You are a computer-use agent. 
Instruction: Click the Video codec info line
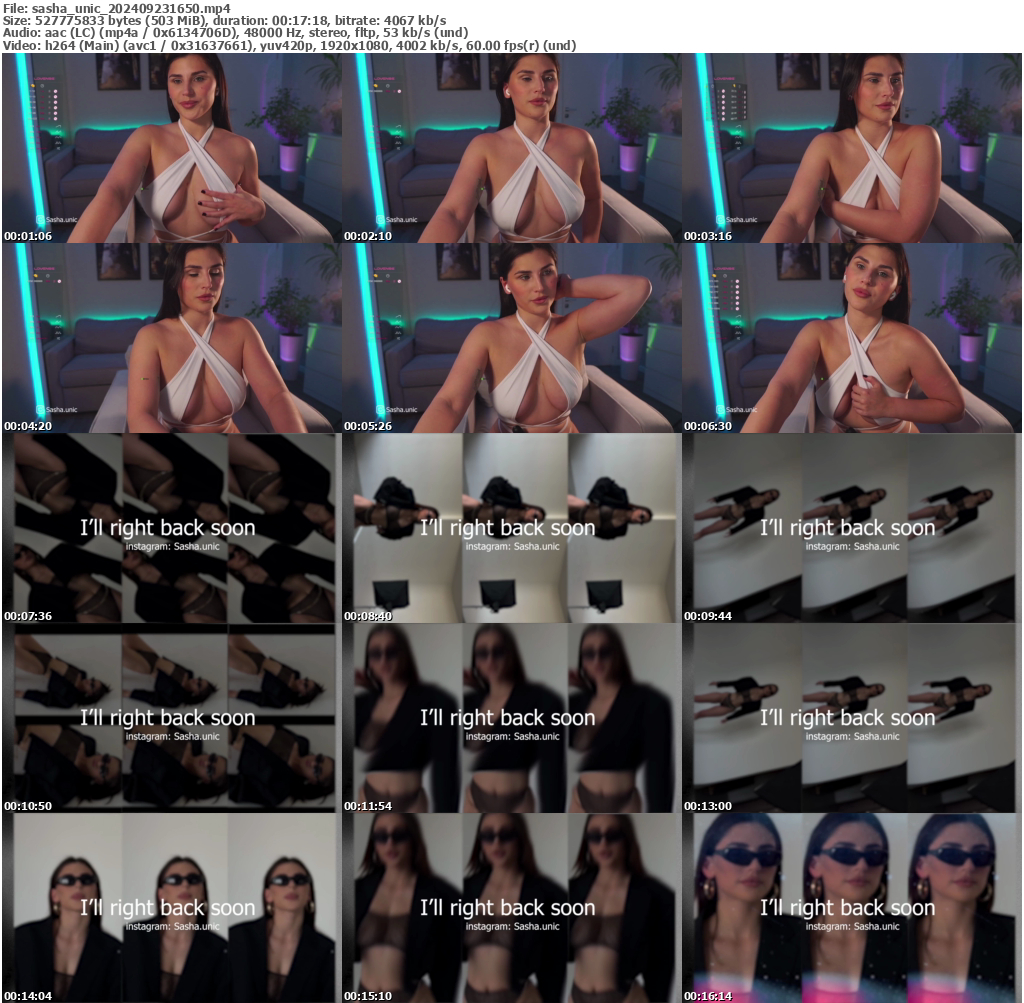click(290, 45)
